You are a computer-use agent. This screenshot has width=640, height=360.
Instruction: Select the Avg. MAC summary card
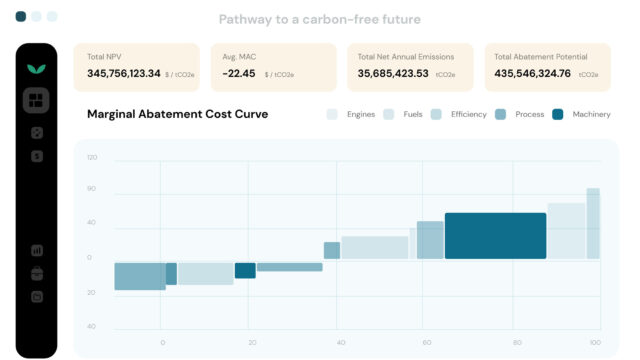[x=274, y=67]
